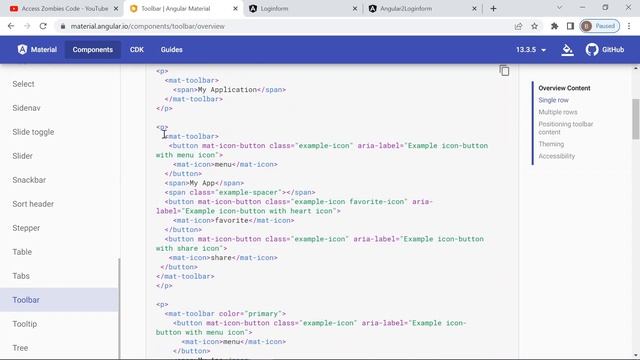Jump to Multiple rows section
Screen dimensions: 640x360
point(558,112)
